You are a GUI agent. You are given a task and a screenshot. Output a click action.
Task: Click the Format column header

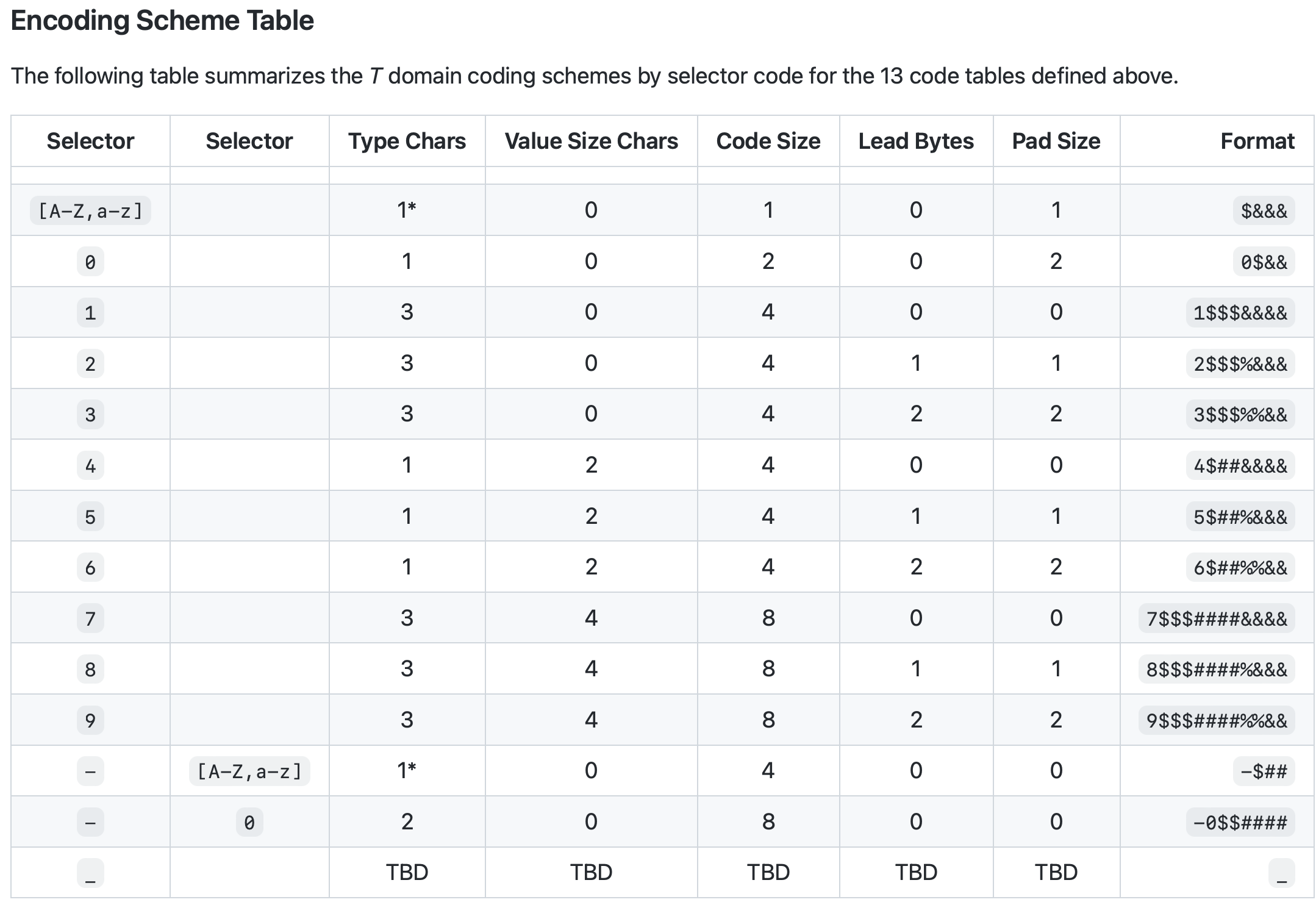1257,141
